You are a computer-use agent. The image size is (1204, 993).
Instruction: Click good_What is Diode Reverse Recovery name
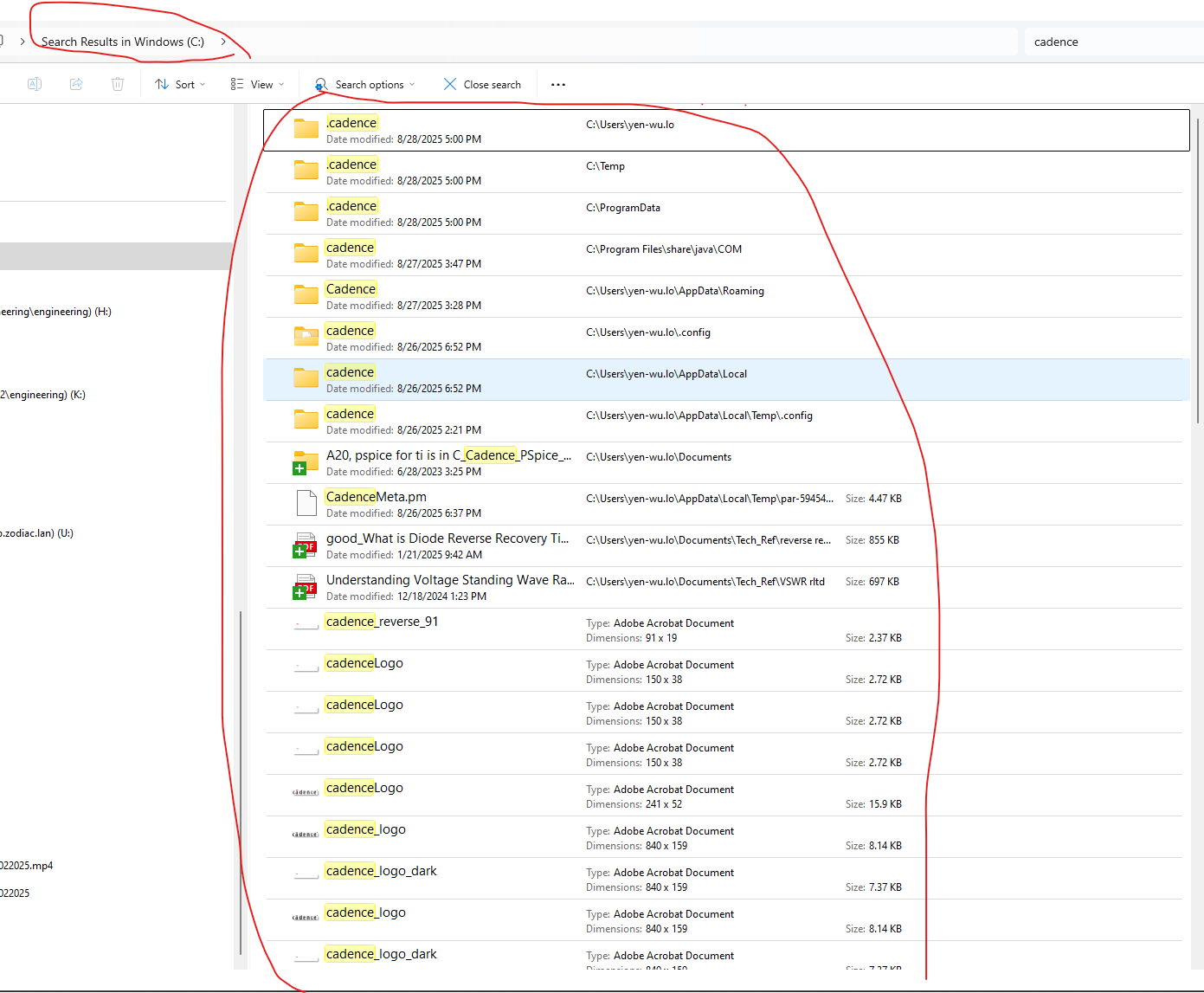pos(447,538)
